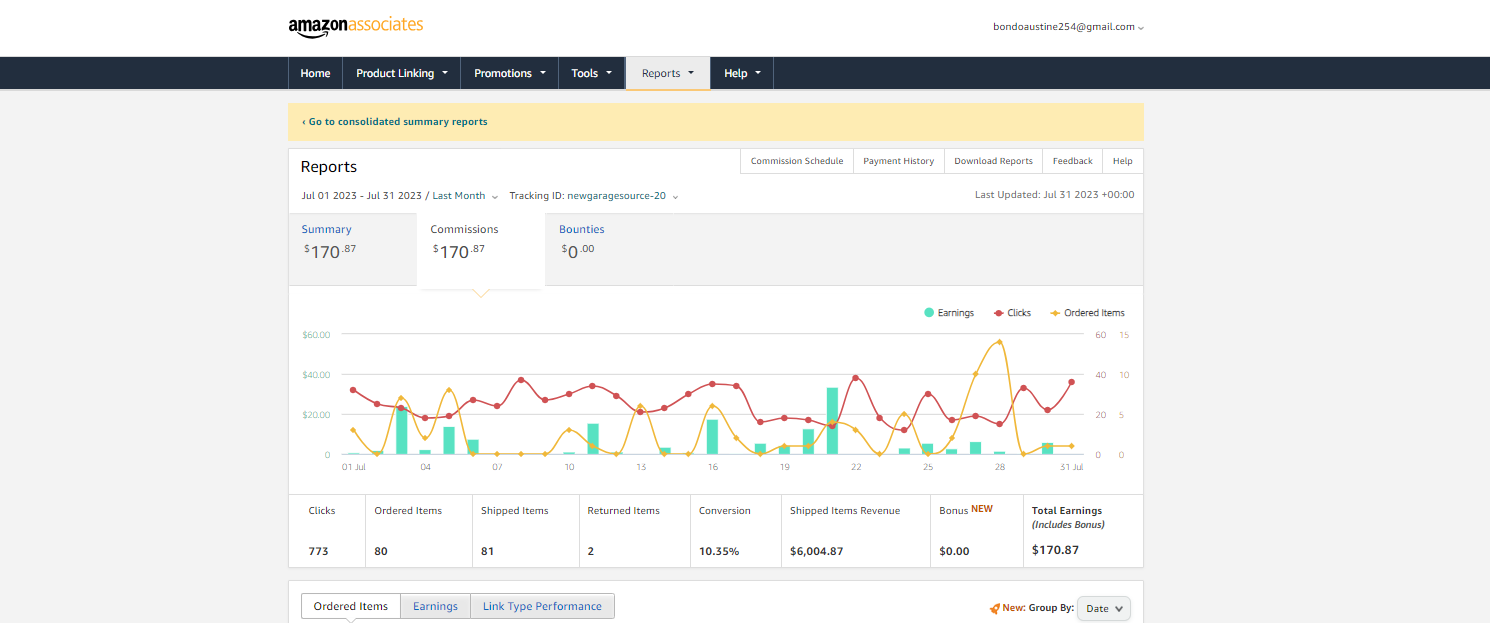
Task: Click Help button next to Feedback
Action: [x=1123, y=161]
